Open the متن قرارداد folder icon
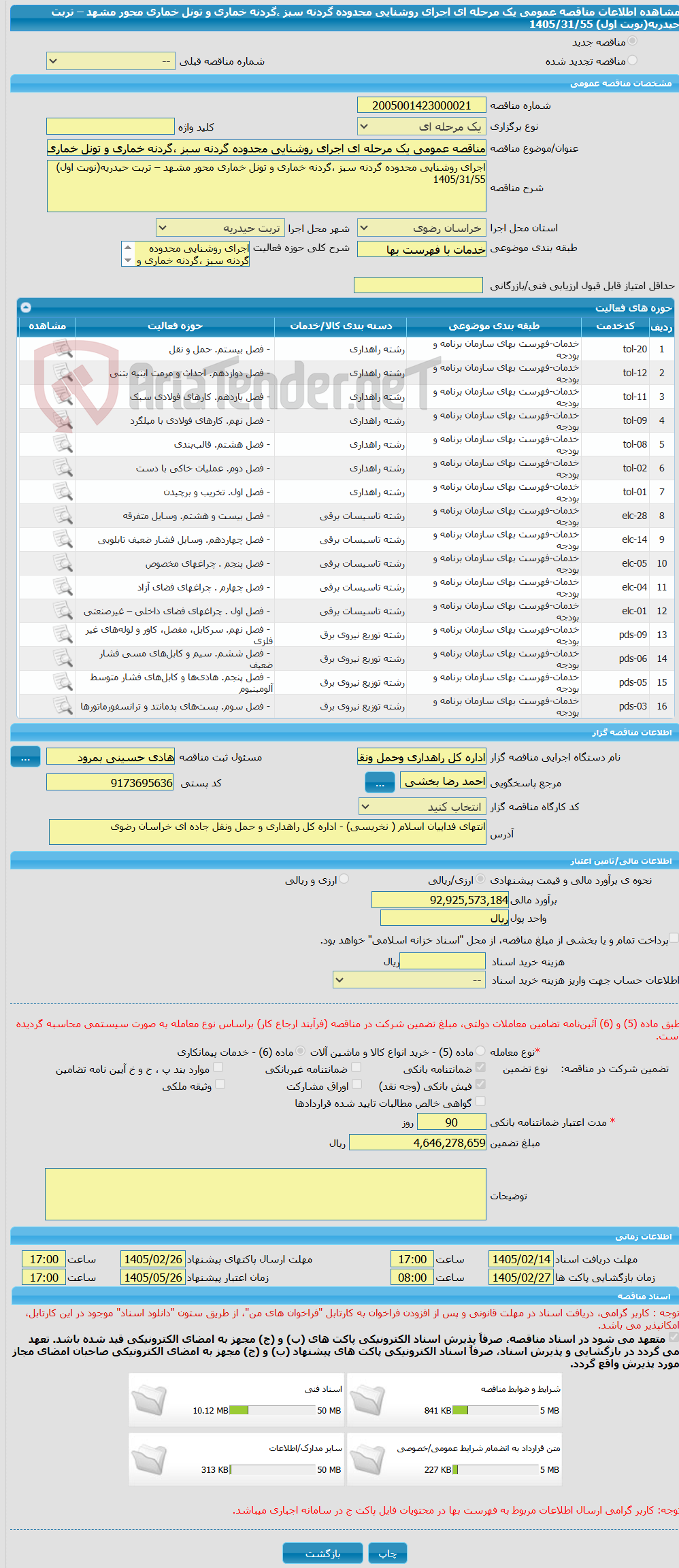Image resolution: width=679 pixels, height=1568 pixels. 367,1458
